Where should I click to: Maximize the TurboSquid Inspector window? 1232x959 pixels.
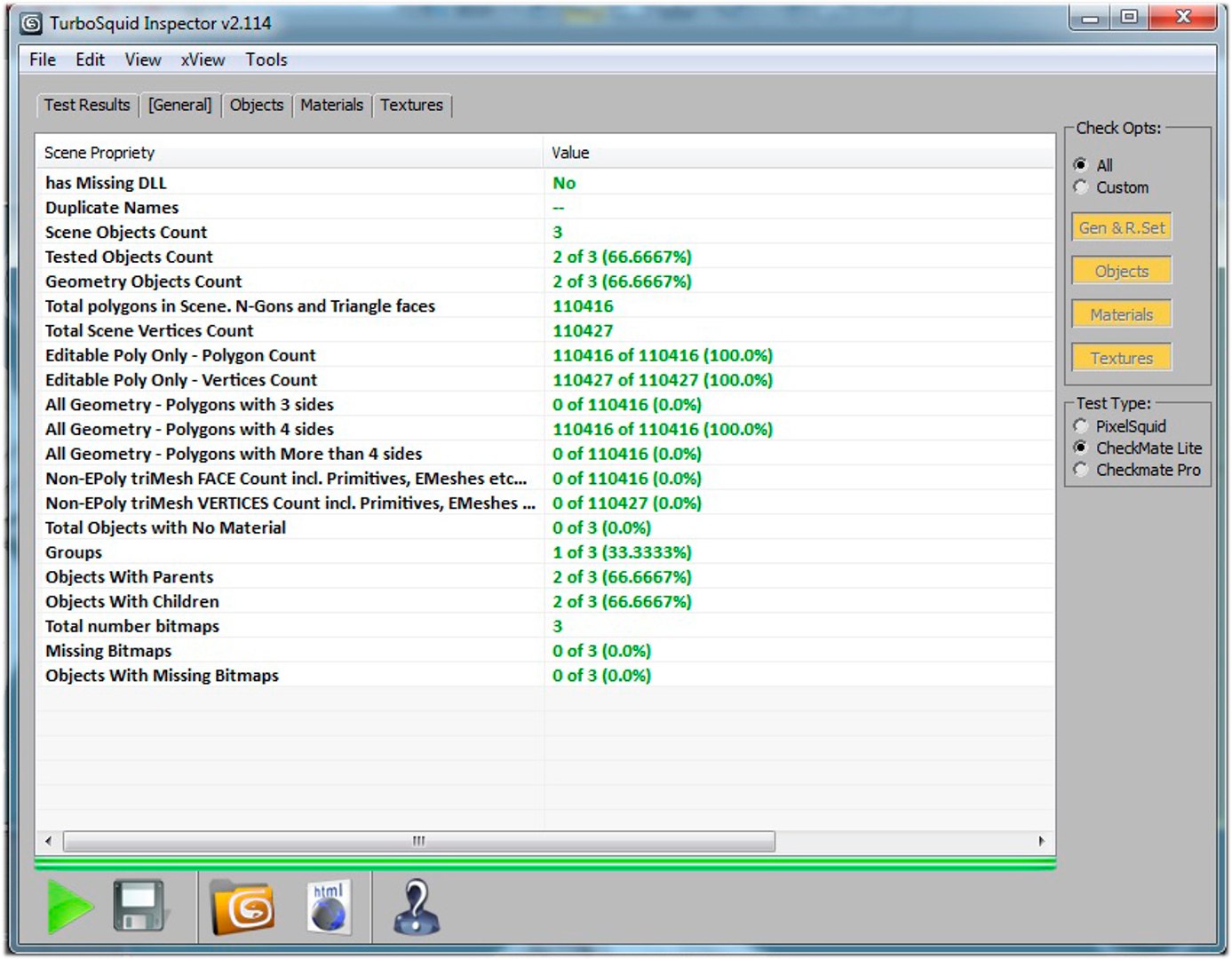click(x=1129, y=17)
